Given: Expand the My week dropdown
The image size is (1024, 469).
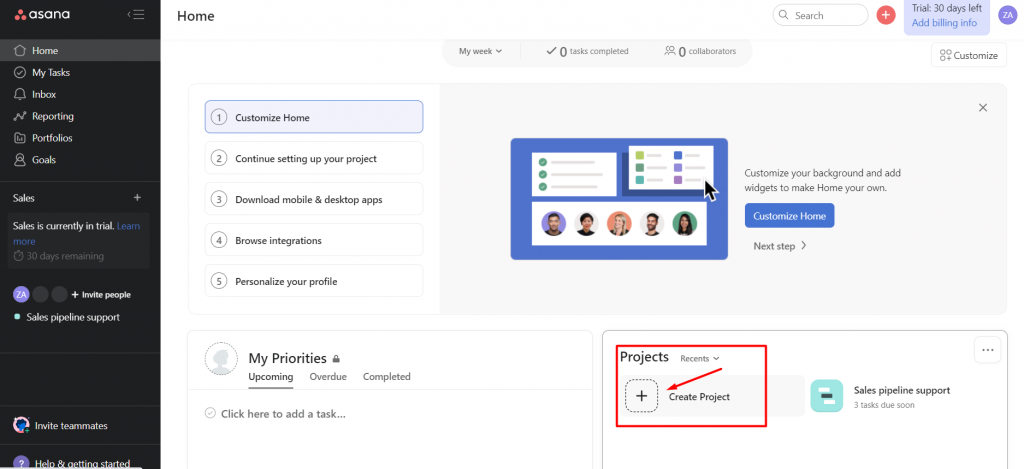Looking at the screenshot, I should (x=480, y=51).
